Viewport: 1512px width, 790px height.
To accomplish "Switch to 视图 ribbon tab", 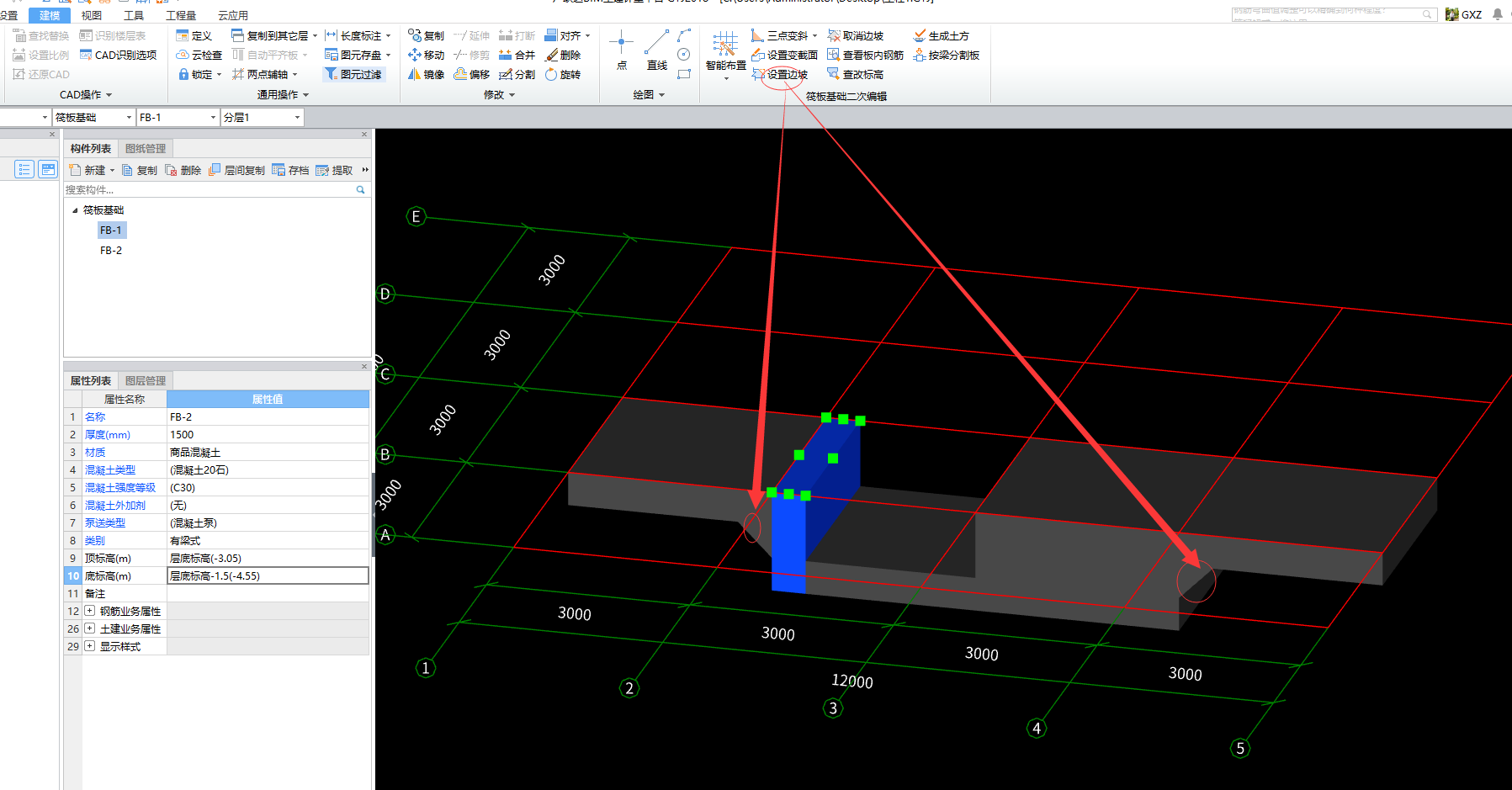I will [91, 15].
